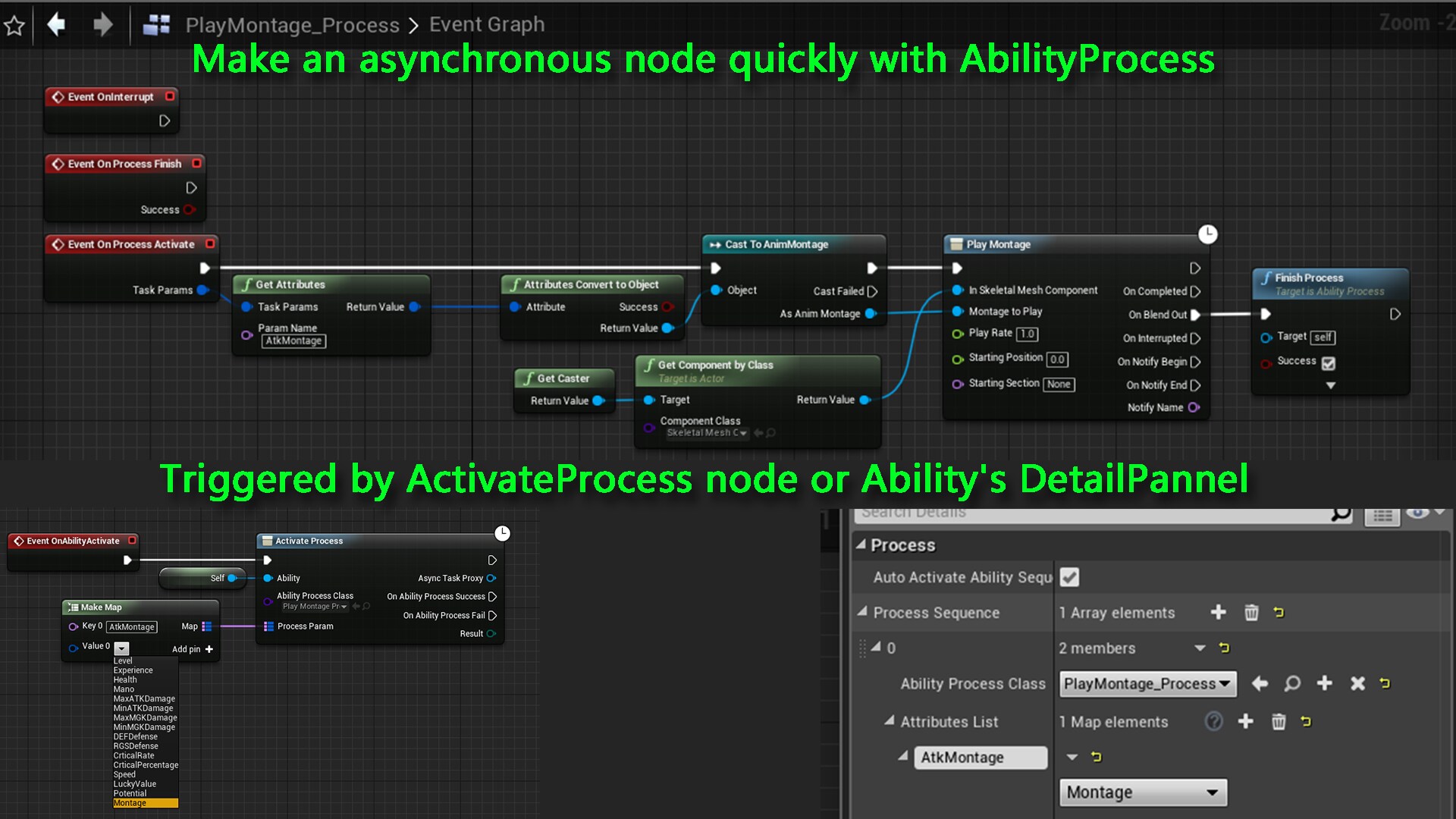Collapse the Process category in details panel
1456x819 pixels.
(863, 545)
